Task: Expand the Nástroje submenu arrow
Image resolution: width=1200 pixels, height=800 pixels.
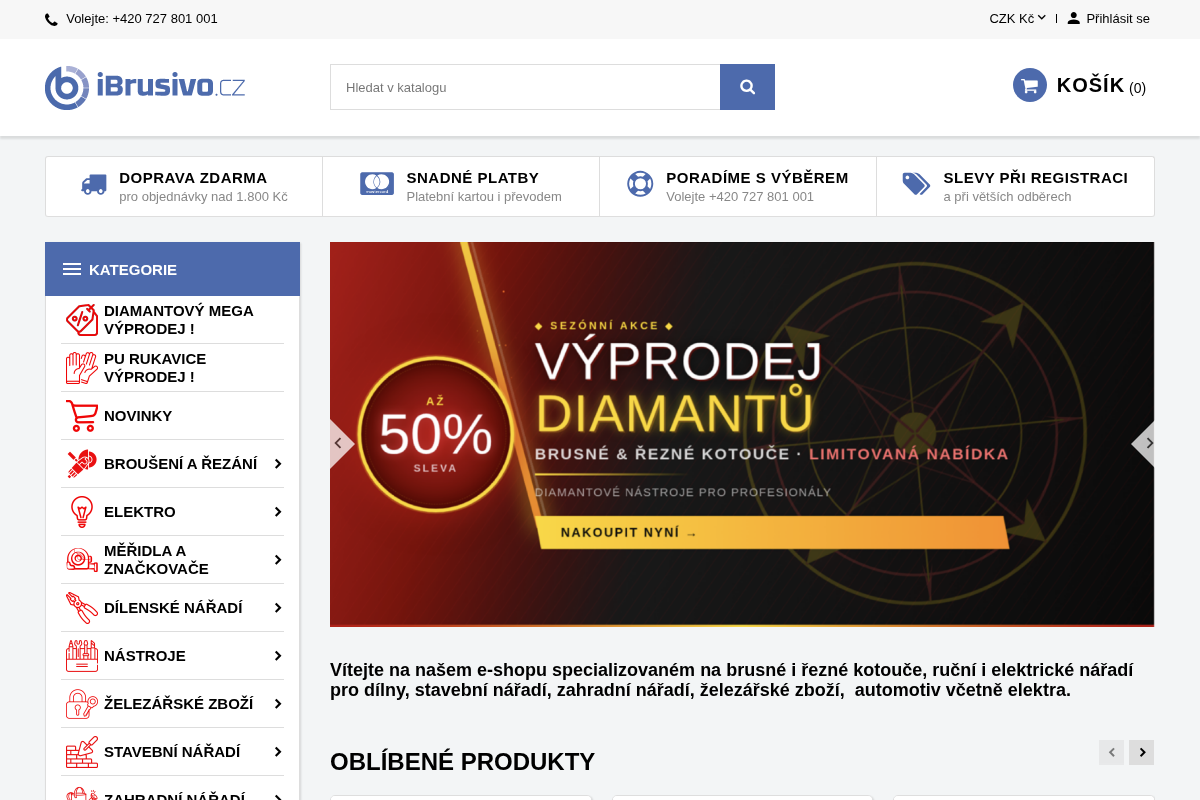Action: coord(278,656)
